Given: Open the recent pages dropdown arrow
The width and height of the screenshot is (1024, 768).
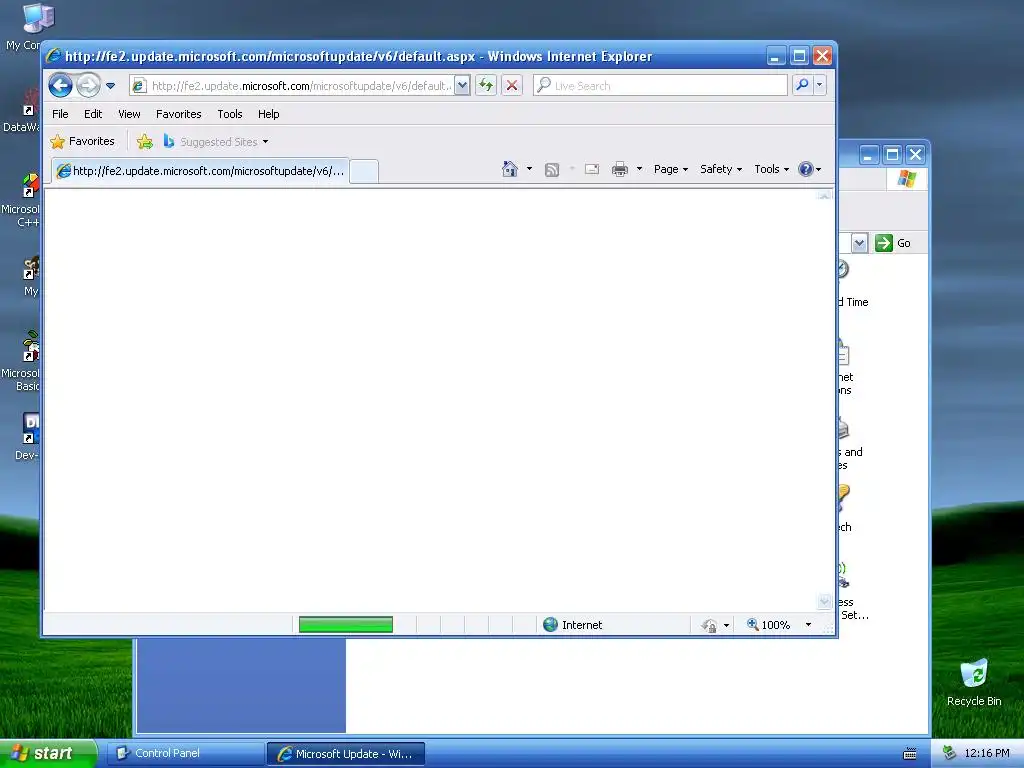Looking at the screenshot, I should [110, 86].
